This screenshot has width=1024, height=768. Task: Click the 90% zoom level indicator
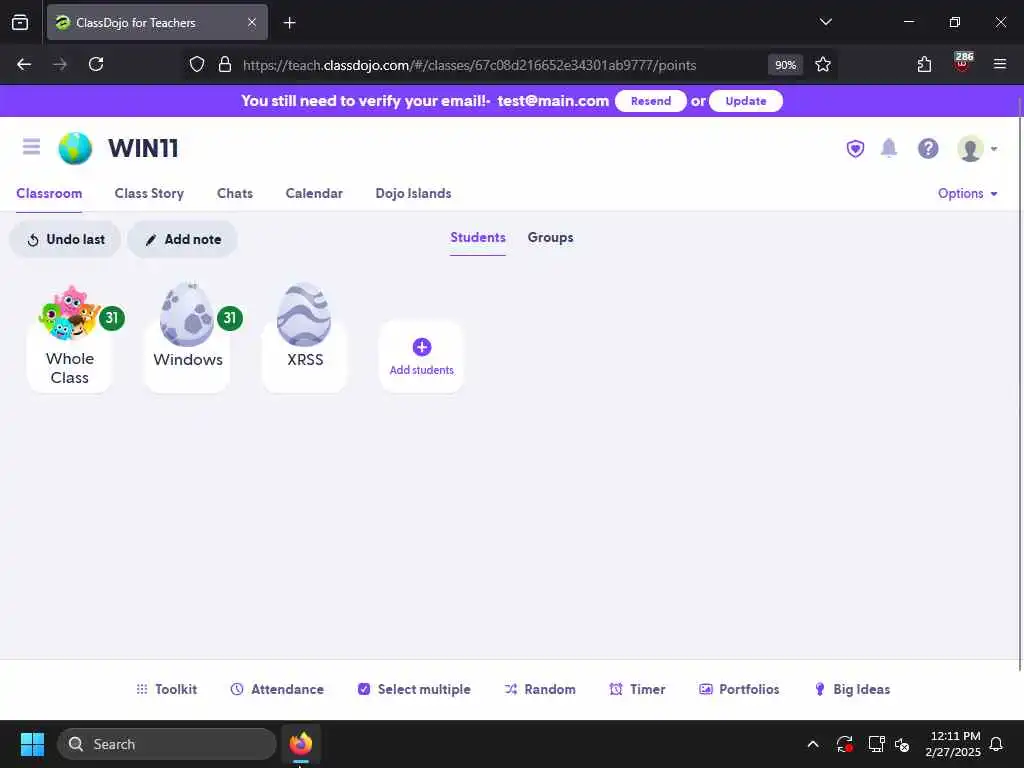click(x=785, y=65)
